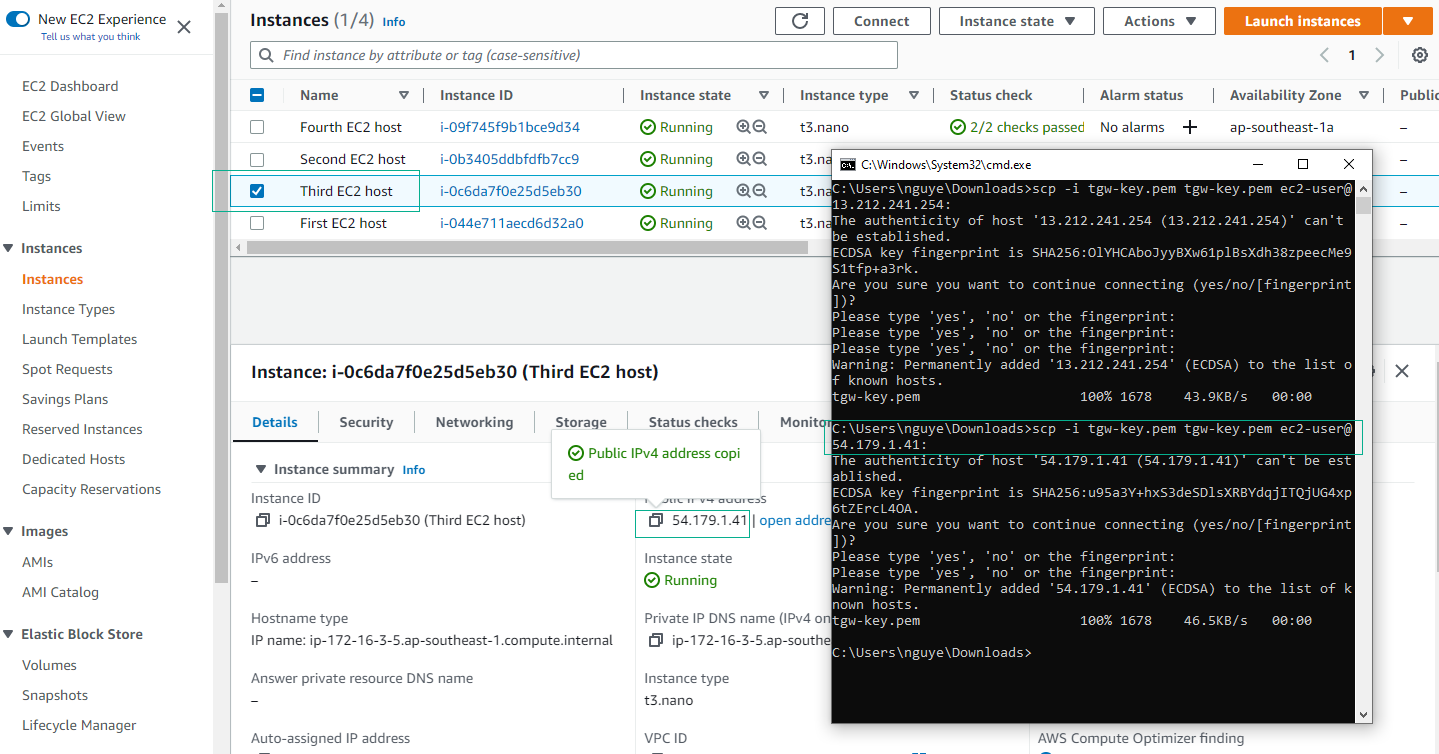Refresh the instances list

click(x=800, y=21)
